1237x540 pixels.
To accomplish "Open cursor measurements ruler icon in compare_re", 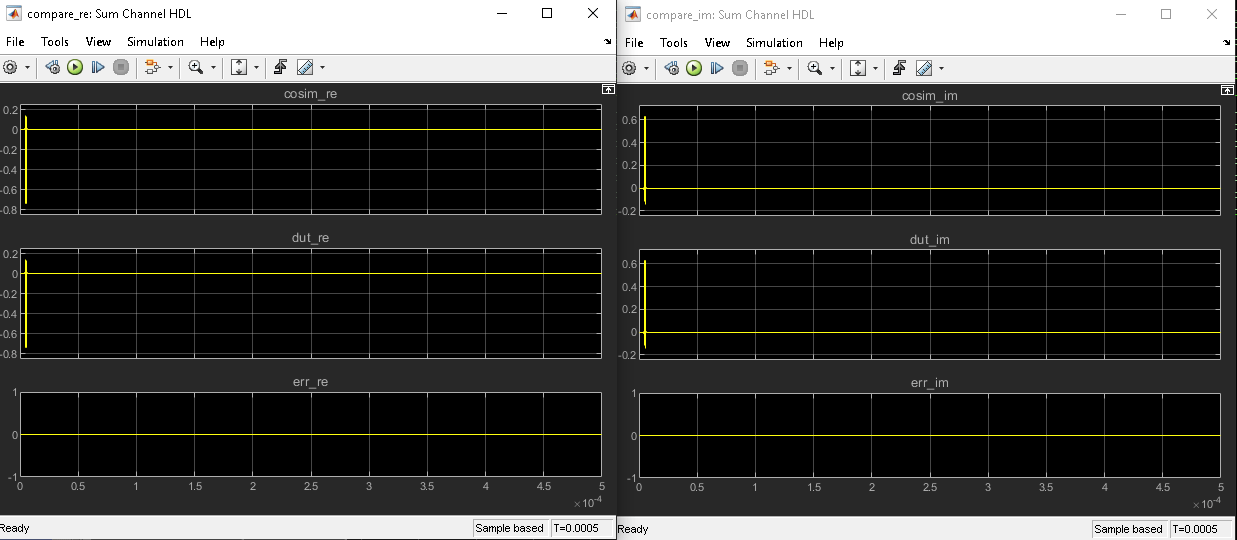I will click(x=305, y=67).
